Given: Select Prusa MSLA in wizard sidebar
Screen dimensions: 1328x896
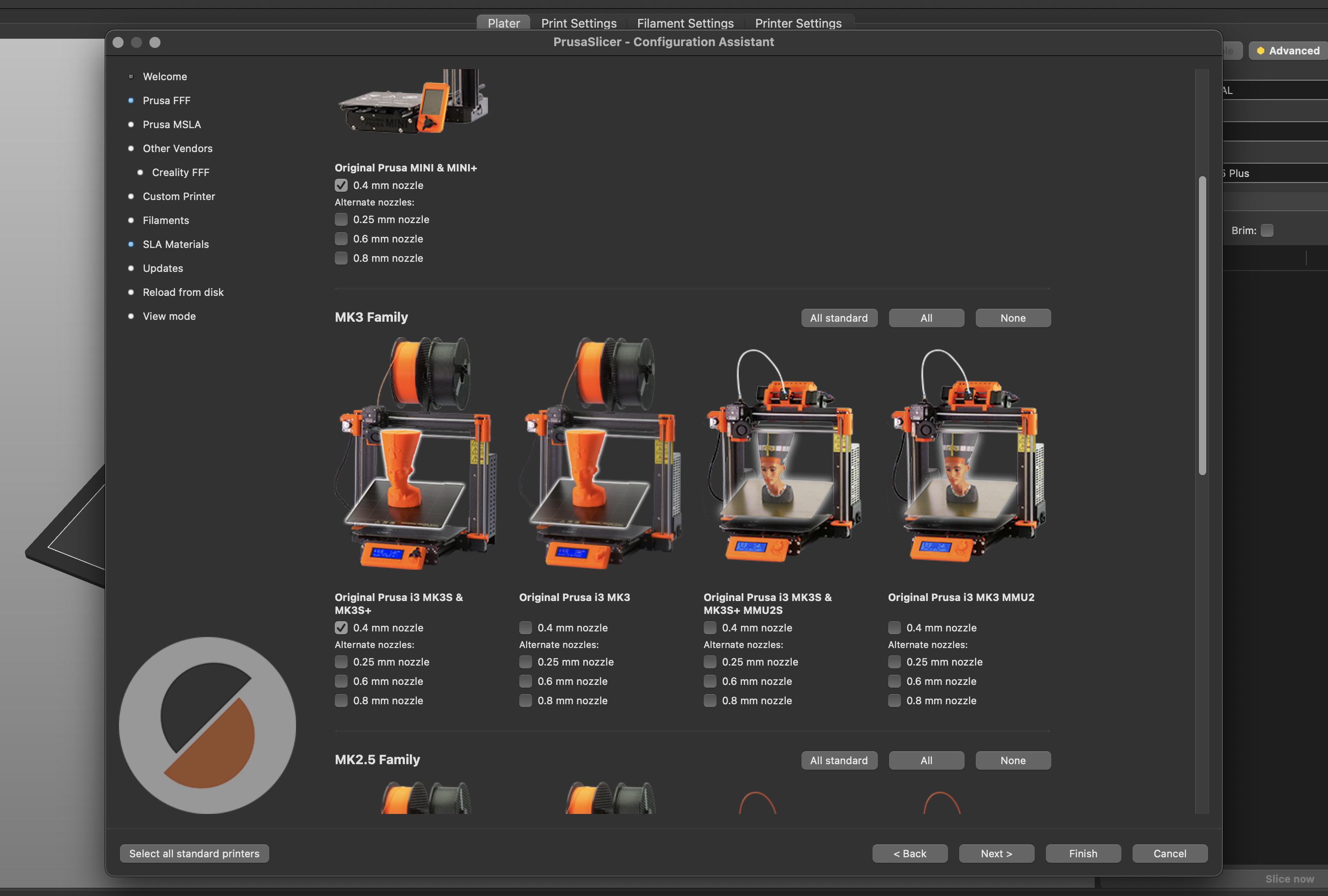Looking at the screenshot, I should [x=172, y=124].
